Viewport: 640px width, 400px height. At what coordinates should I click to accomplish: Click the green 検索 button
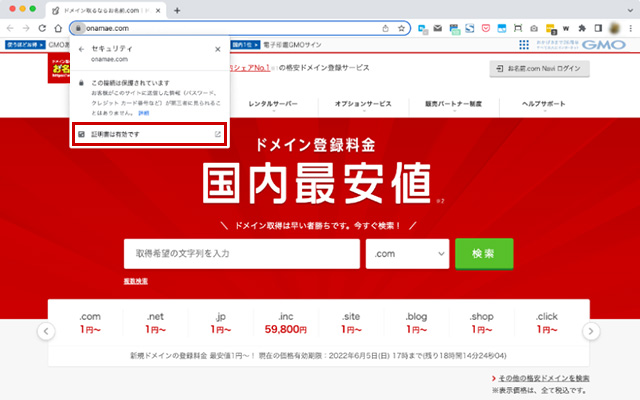pos(484,253)
